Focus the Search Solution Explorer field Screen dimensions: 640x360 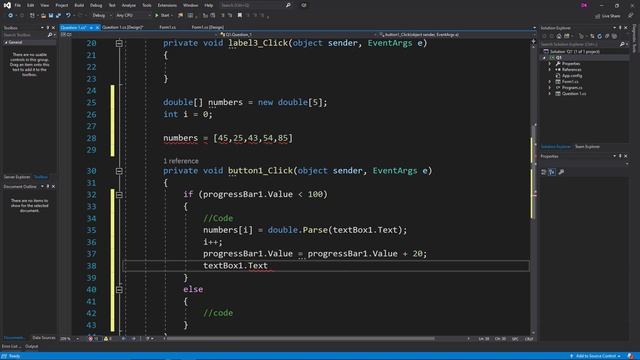pyautogui.click(x=584, y=44)
